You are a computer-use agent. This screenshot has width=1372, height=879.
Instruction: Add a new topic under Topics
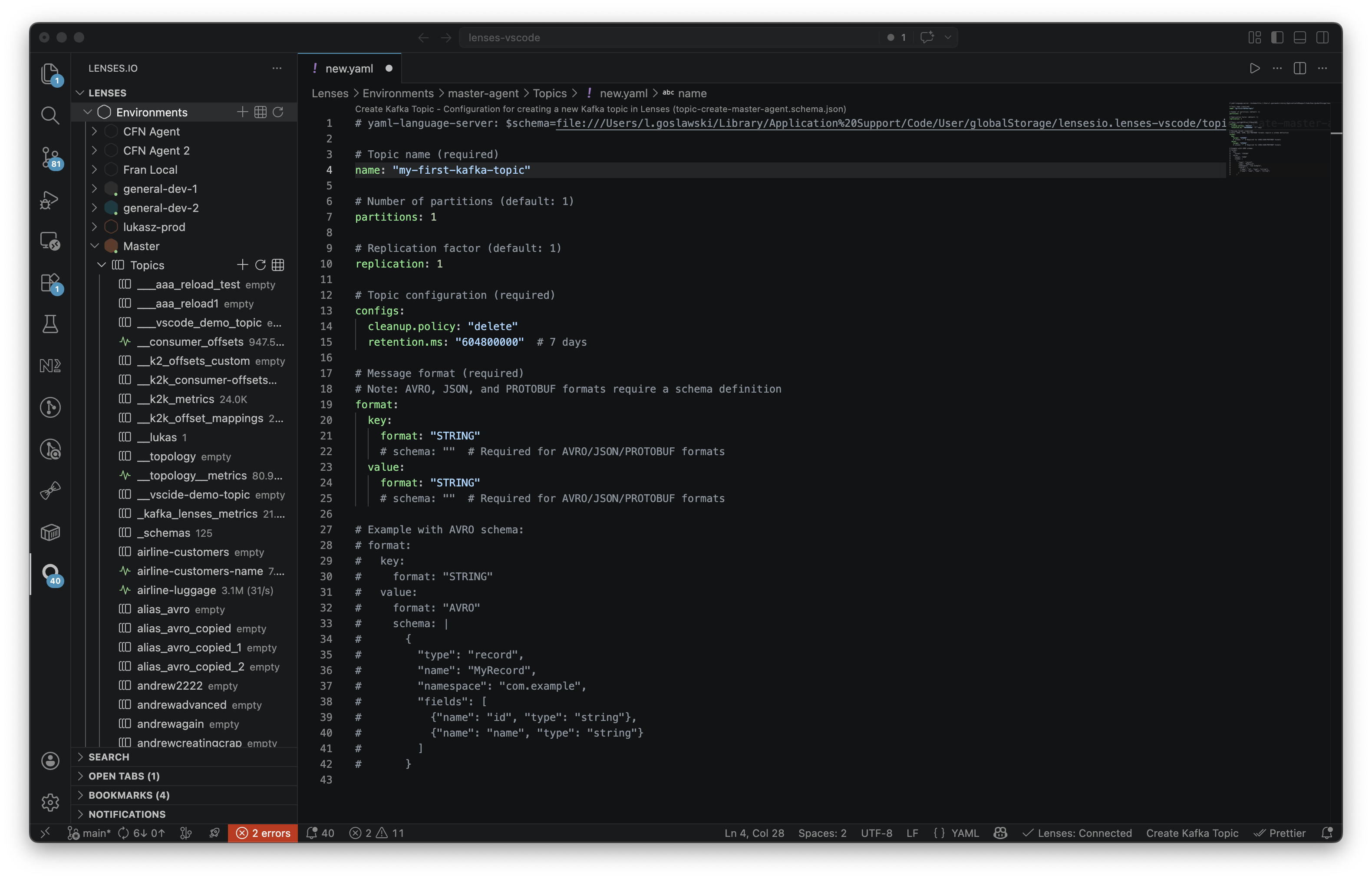tap(242, 265)
